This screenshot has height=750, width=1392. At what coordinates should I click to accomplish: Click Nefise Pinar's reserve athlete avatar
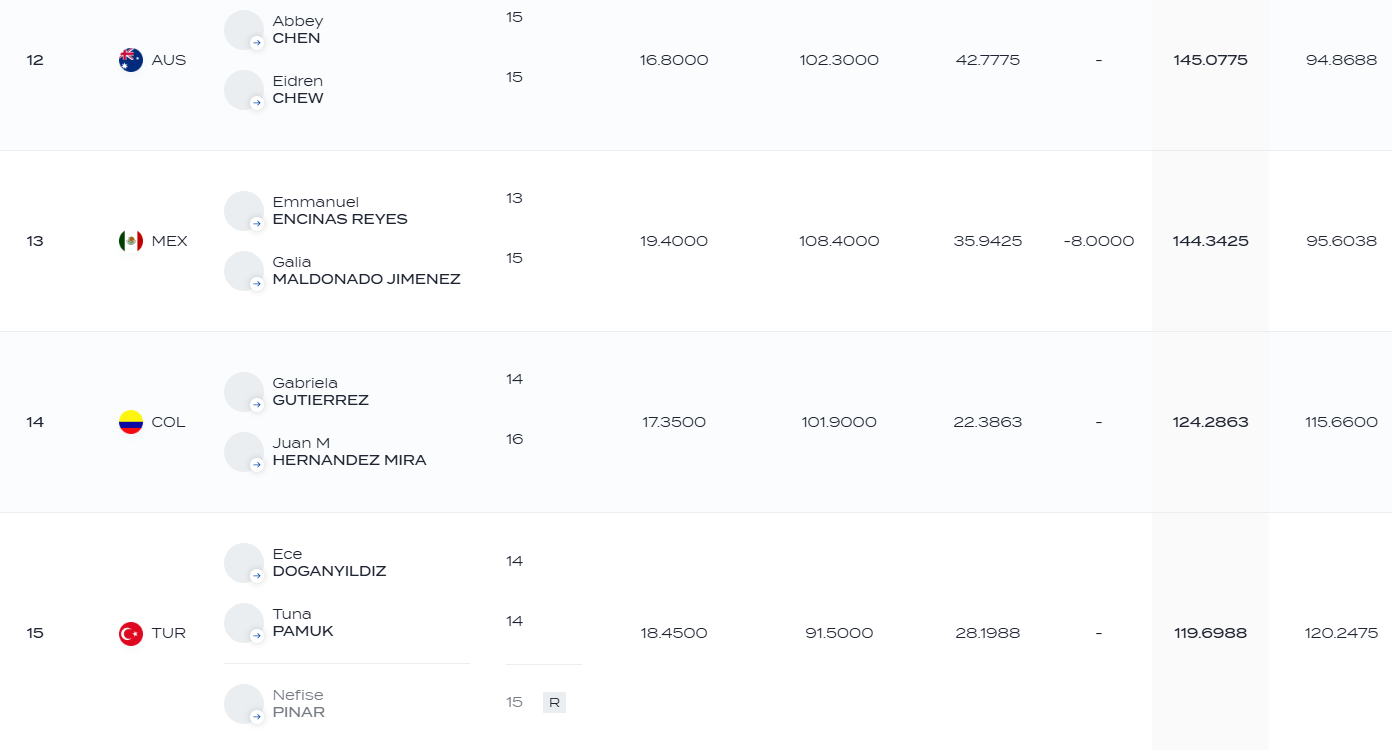coord(244,704)
